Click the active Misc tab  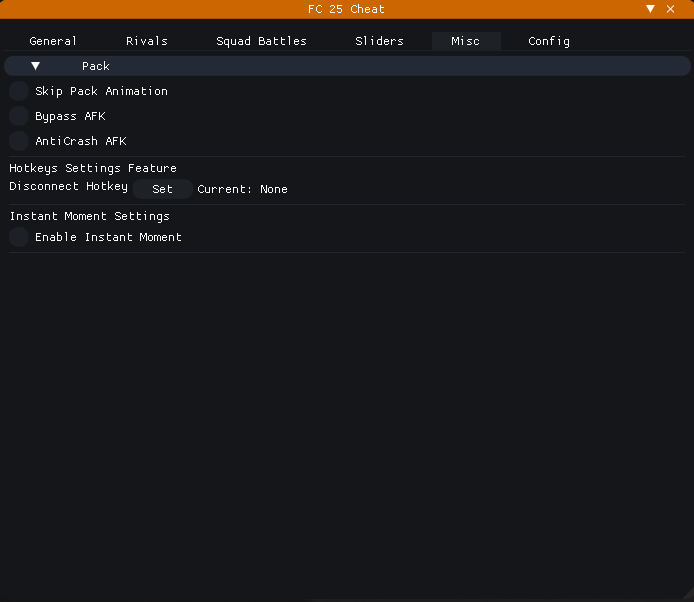coord(465,41)
